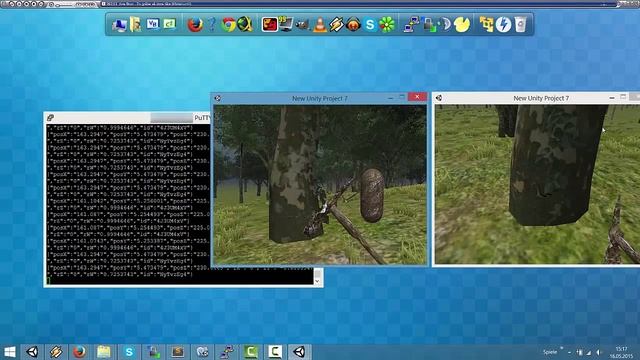Launch the VB icon in the top dock
Viewport: 640px width, 360px height.
(x=153, y=24)
